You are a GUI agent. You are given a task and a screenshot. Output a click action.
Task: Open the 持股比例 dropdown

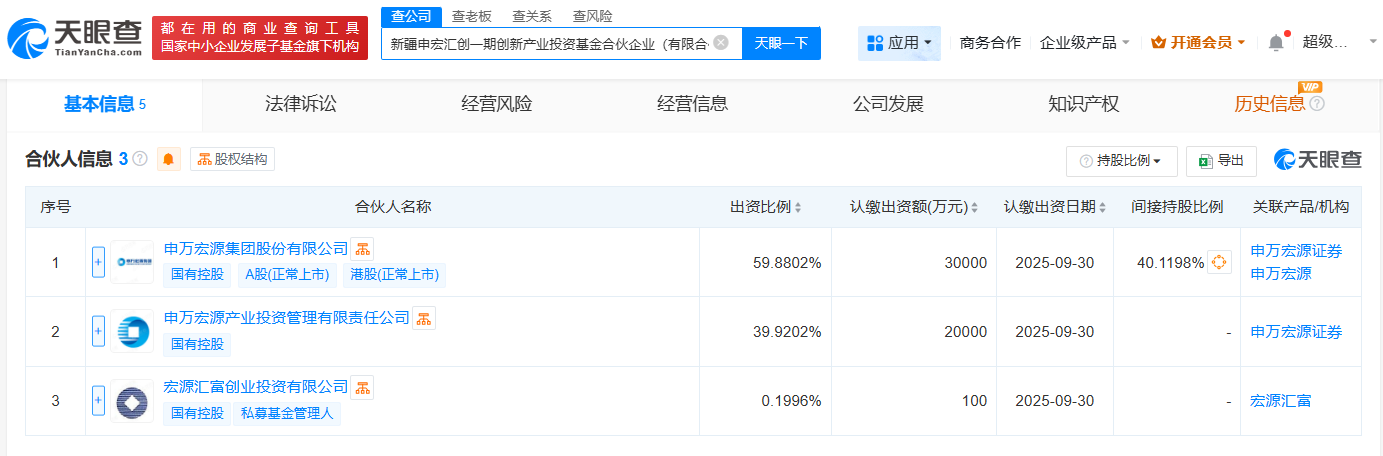point(1121,160)
